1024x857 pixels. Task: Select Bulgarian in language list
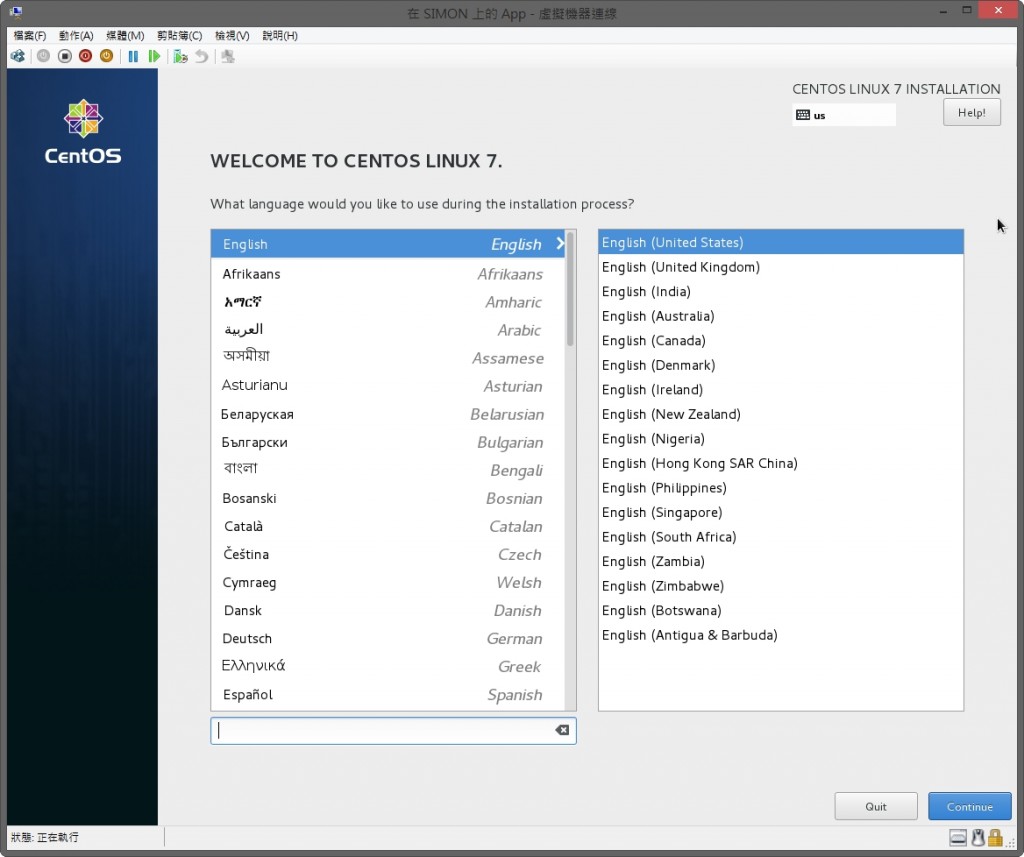pos(388,442)
